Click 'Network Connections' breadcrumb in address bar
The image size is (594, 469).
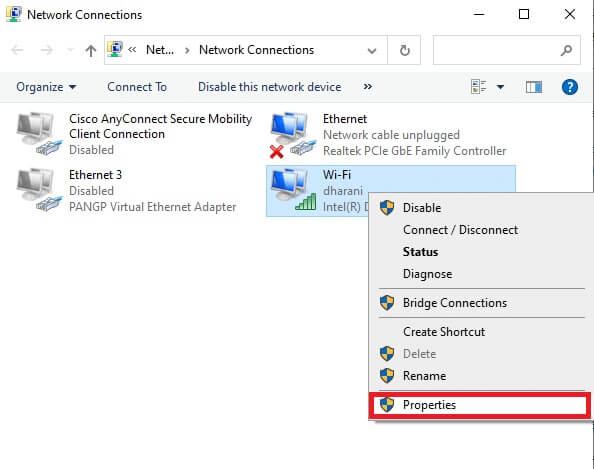pyautogui.click(x=256, y=50)
